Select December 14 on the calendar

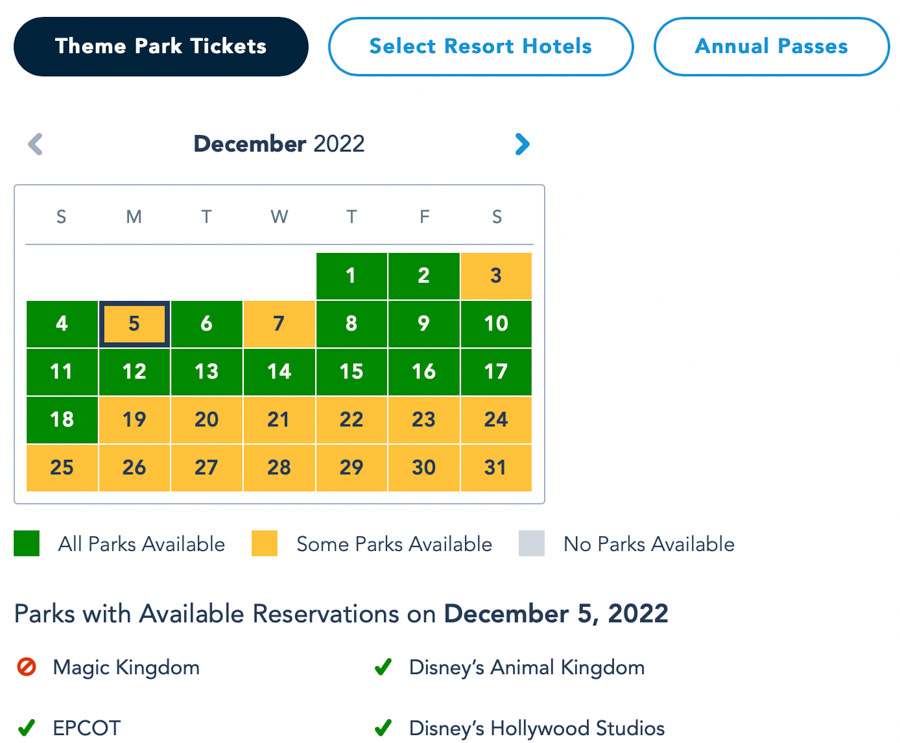pos(279,372)
